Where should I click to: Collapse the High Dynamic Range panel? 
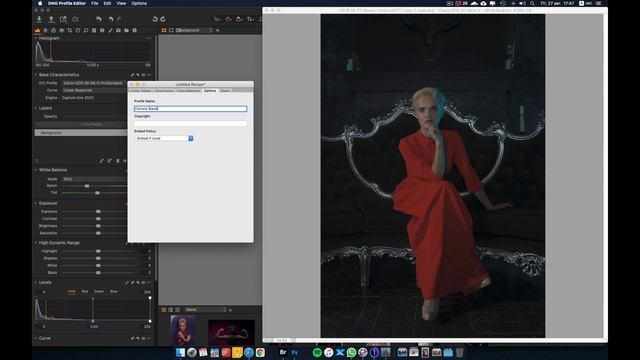pyautogui.click(x=36, y=243)
